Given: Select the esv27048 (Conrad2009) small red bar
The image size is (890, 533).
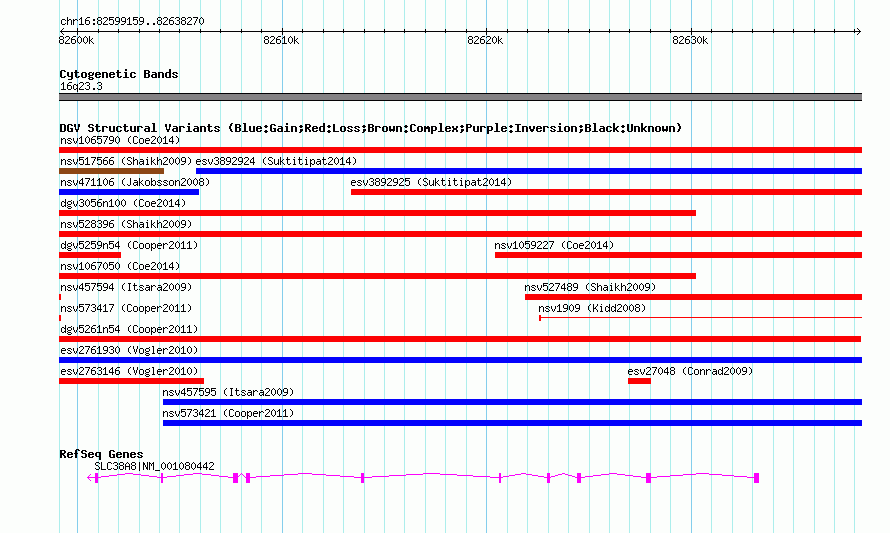Looking at the screenshot, I should click(x=639, y=381).
